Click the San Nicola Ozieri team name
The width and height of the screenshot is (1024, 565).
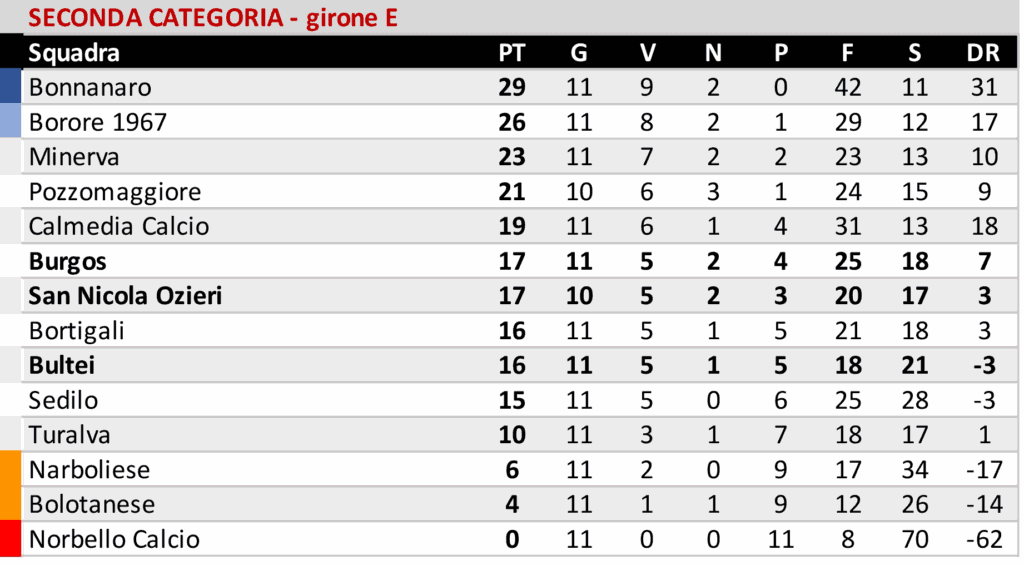click(x=125, y=296)
